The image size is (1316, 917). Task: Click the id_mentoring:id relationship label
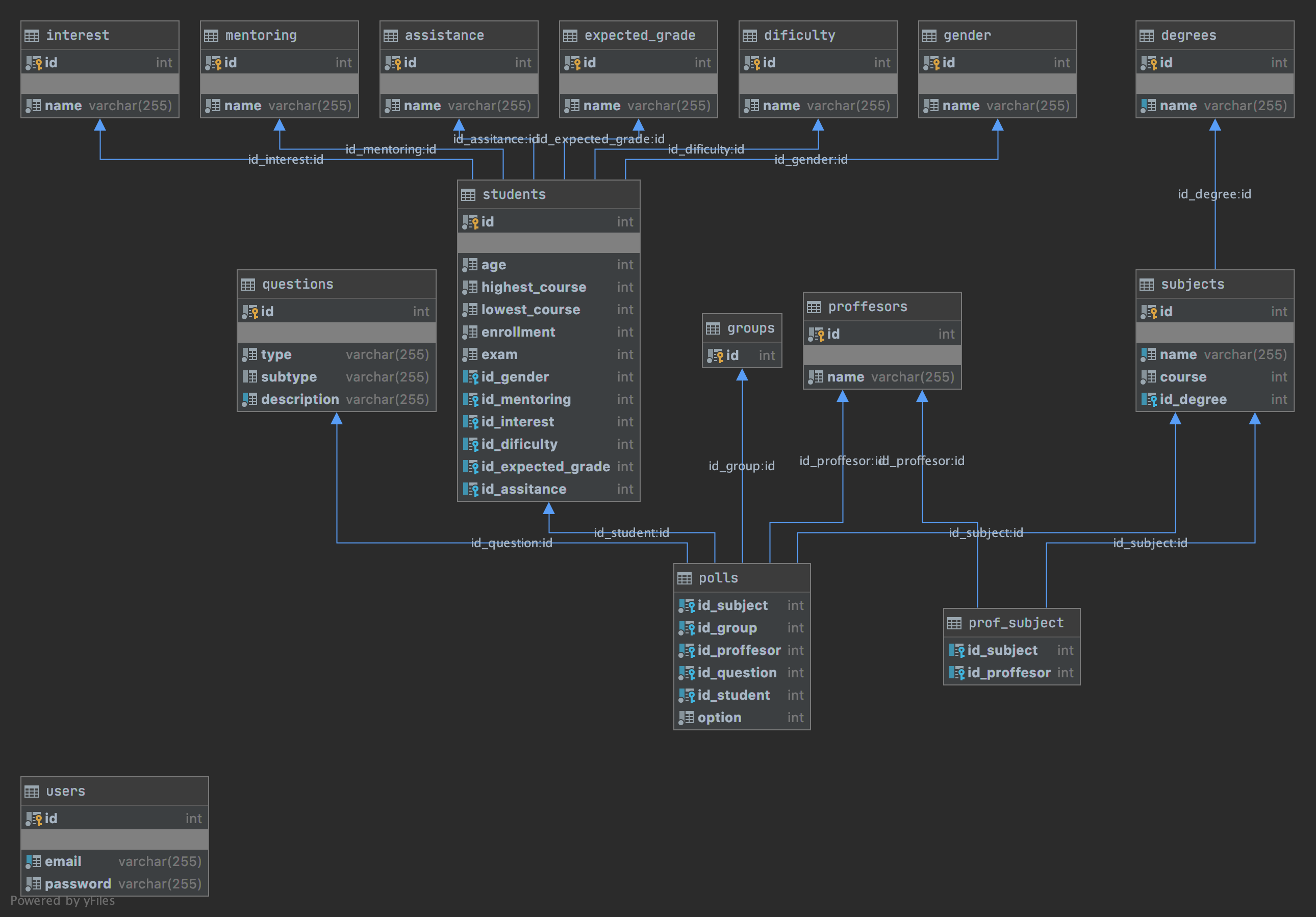tap(390, 149)
